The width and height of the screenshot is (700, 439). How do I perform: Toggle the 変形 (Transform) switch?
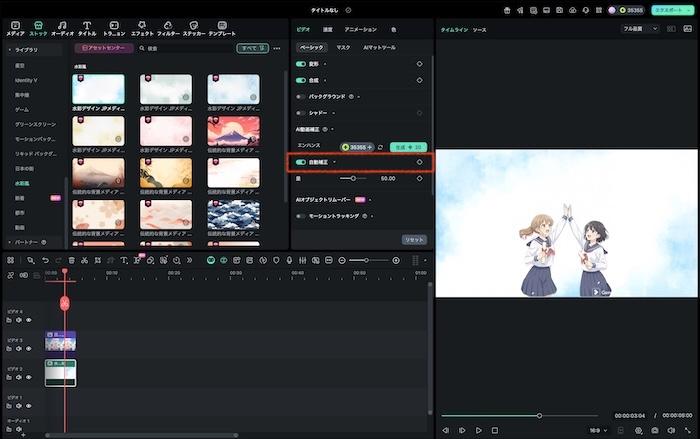point(301,64)
